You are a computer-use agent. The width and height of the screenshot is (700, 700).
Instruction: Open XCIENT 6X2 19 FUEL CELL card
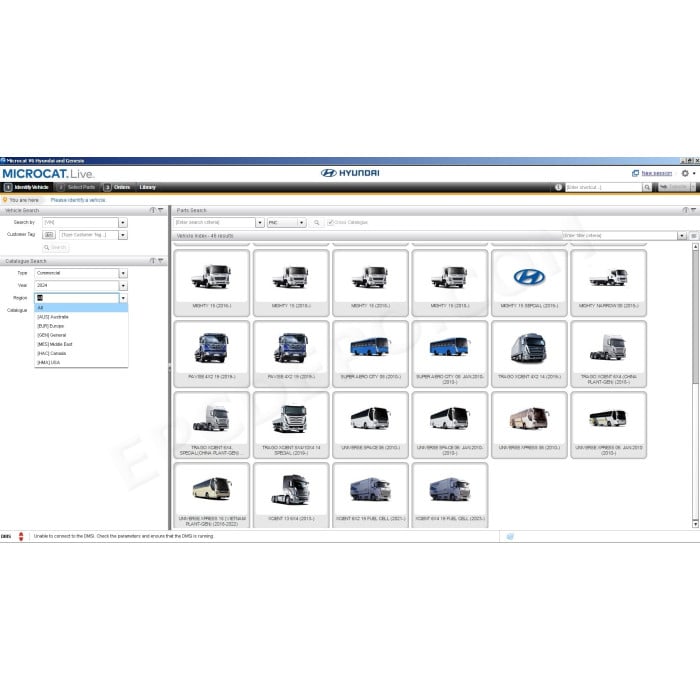click(371, 496)
